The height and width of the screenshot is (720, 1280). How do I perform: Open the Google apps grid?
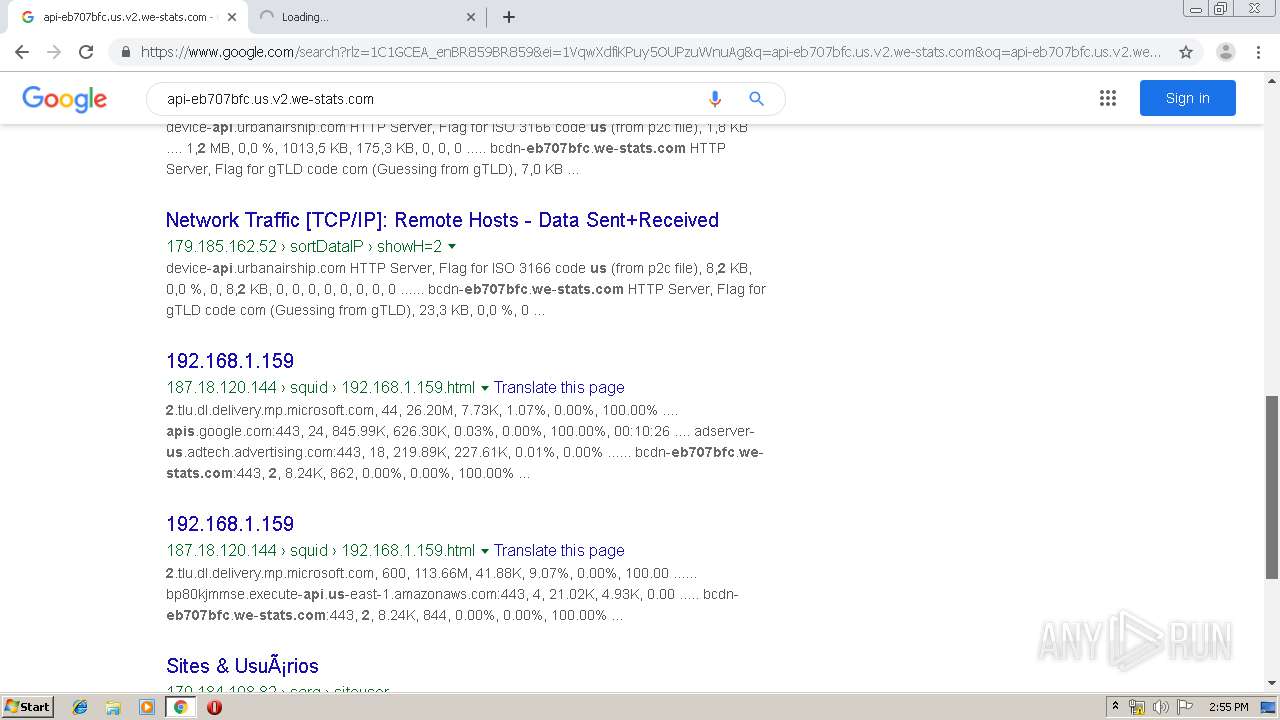[x=1107, y=98]
